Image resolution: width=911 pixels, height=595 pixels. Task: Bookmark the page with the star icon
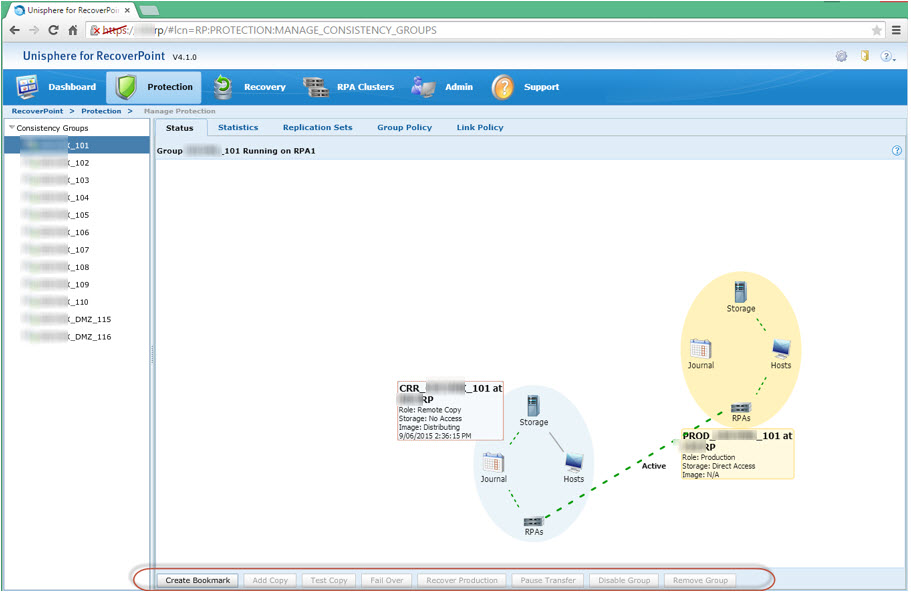(877, 30)
